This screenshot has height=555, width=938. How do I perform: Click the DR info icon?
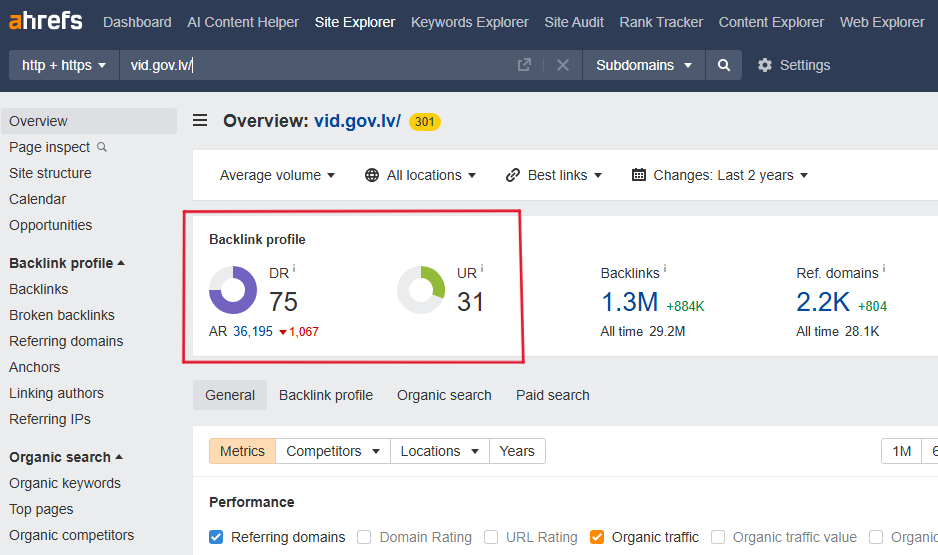[294, 269]
